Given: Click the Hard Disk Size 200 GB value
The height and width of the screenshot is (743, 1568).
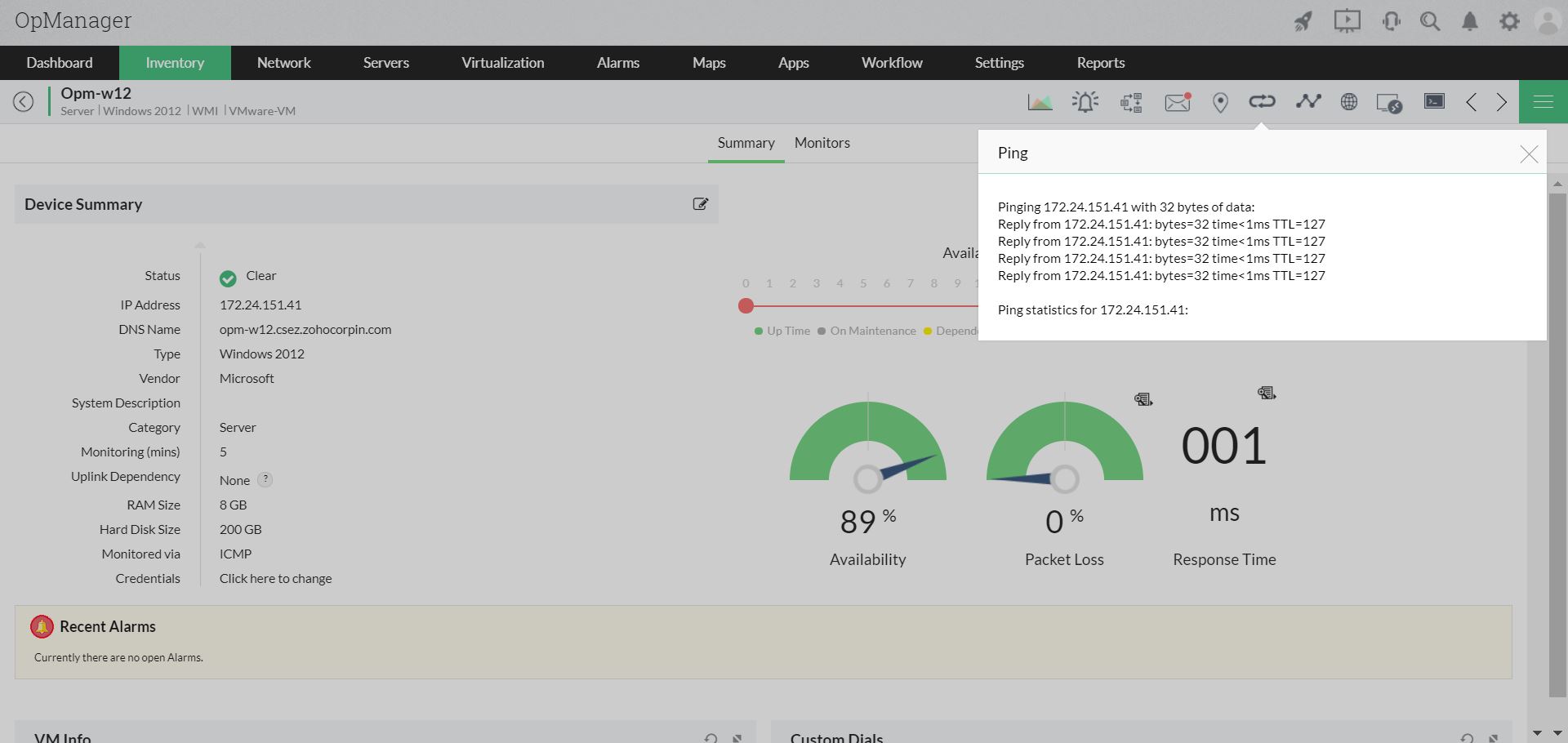Looking at the screenshot, I should click(x=241, y=529).
